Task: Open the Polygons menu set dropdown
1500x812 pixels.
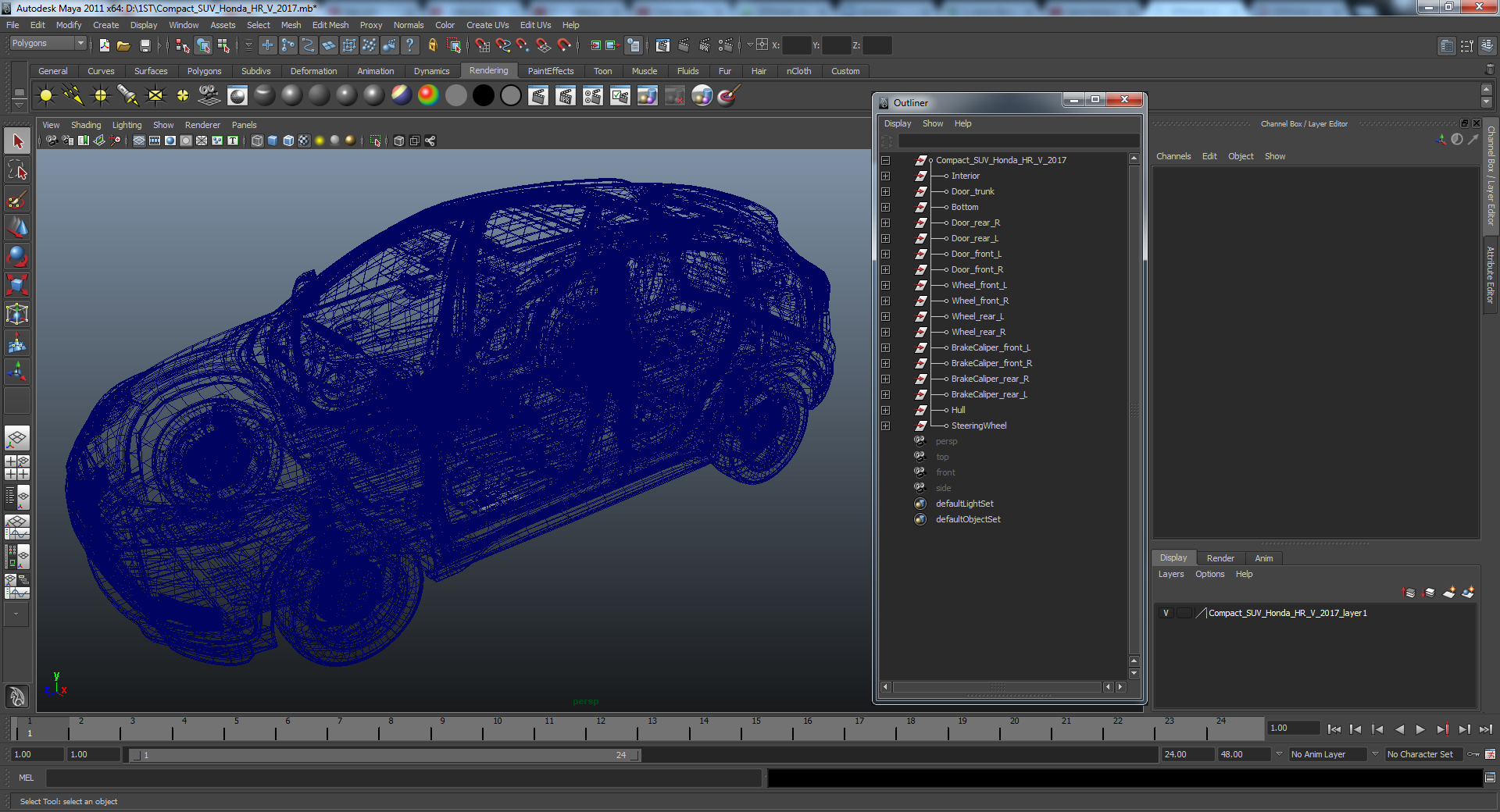Action: [47, 44]
